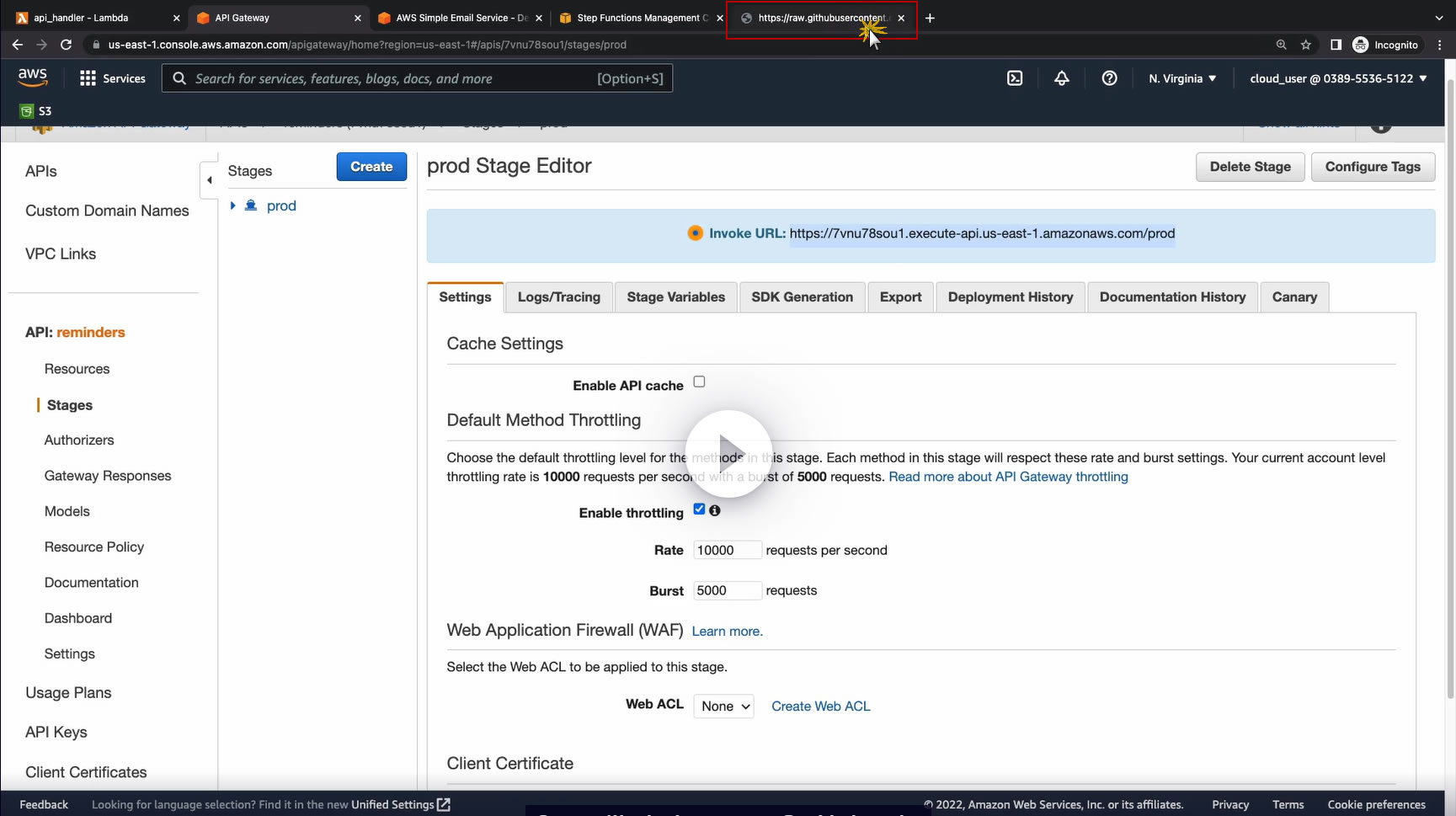The width and height of the screenshot is (1456, 816).
Task: Open the notifications bell
Action: (1062, 78)
